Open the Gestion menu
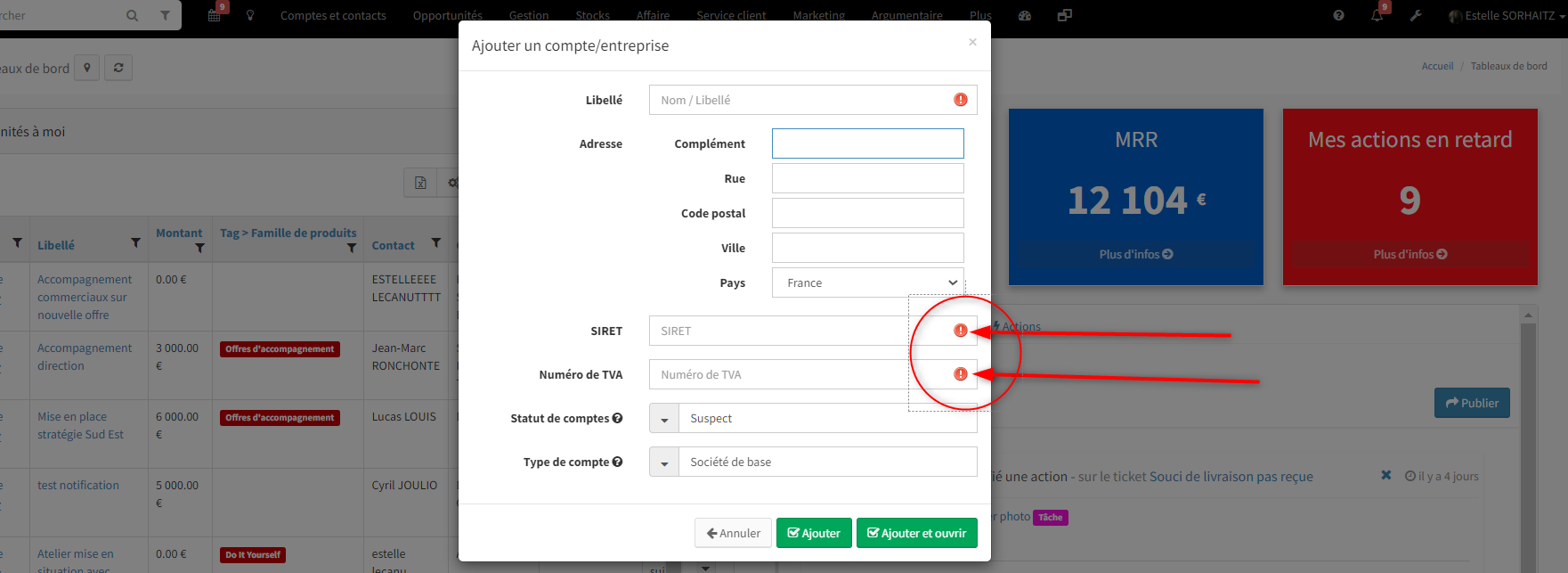The height and width of the screenshot is (573, 1568). pos(529,15)
